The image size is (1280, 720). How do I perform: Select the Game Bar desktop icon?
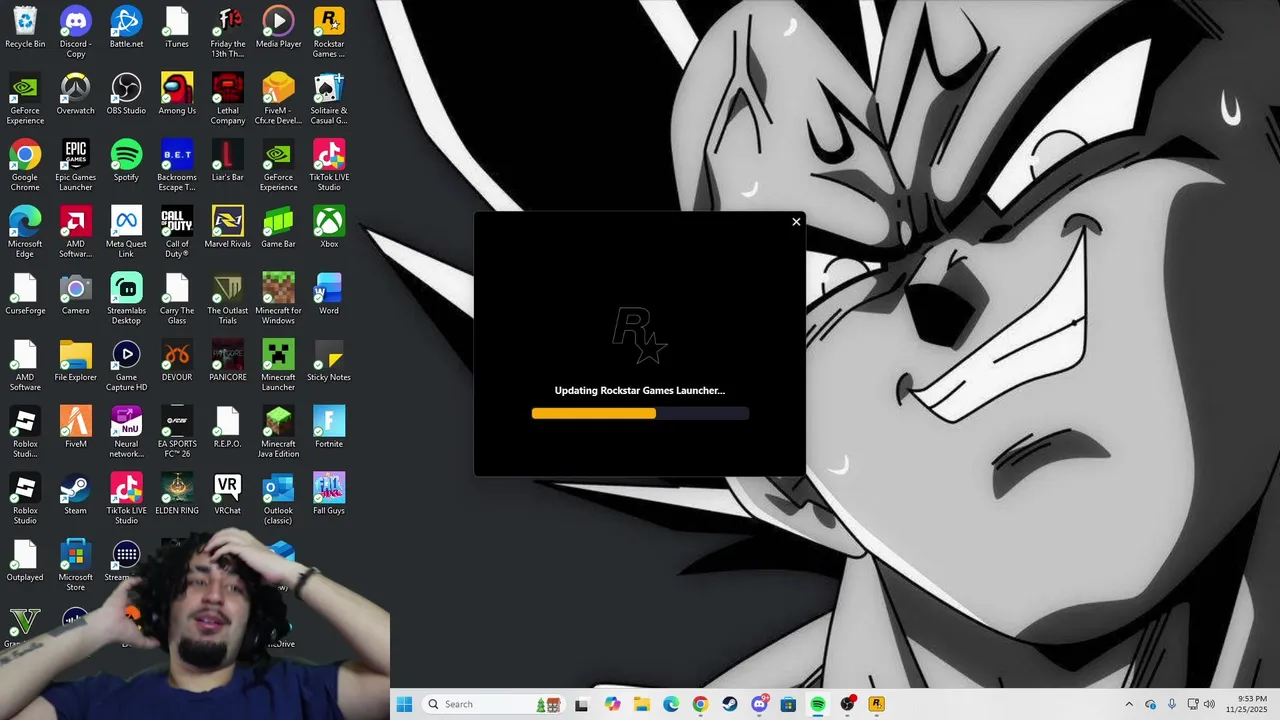click(278, 228)
